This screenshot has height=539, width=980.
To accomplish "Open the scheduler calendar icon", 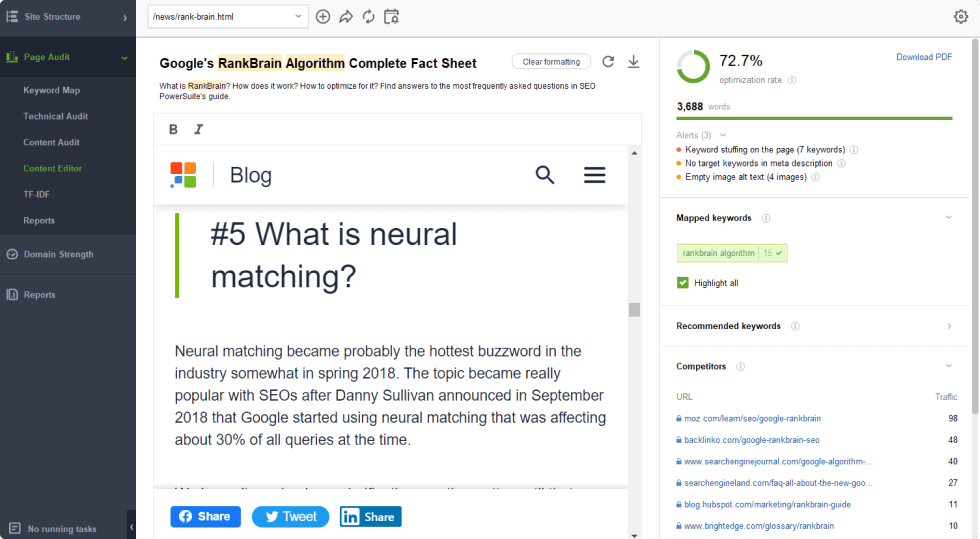I will coord(391,17).
